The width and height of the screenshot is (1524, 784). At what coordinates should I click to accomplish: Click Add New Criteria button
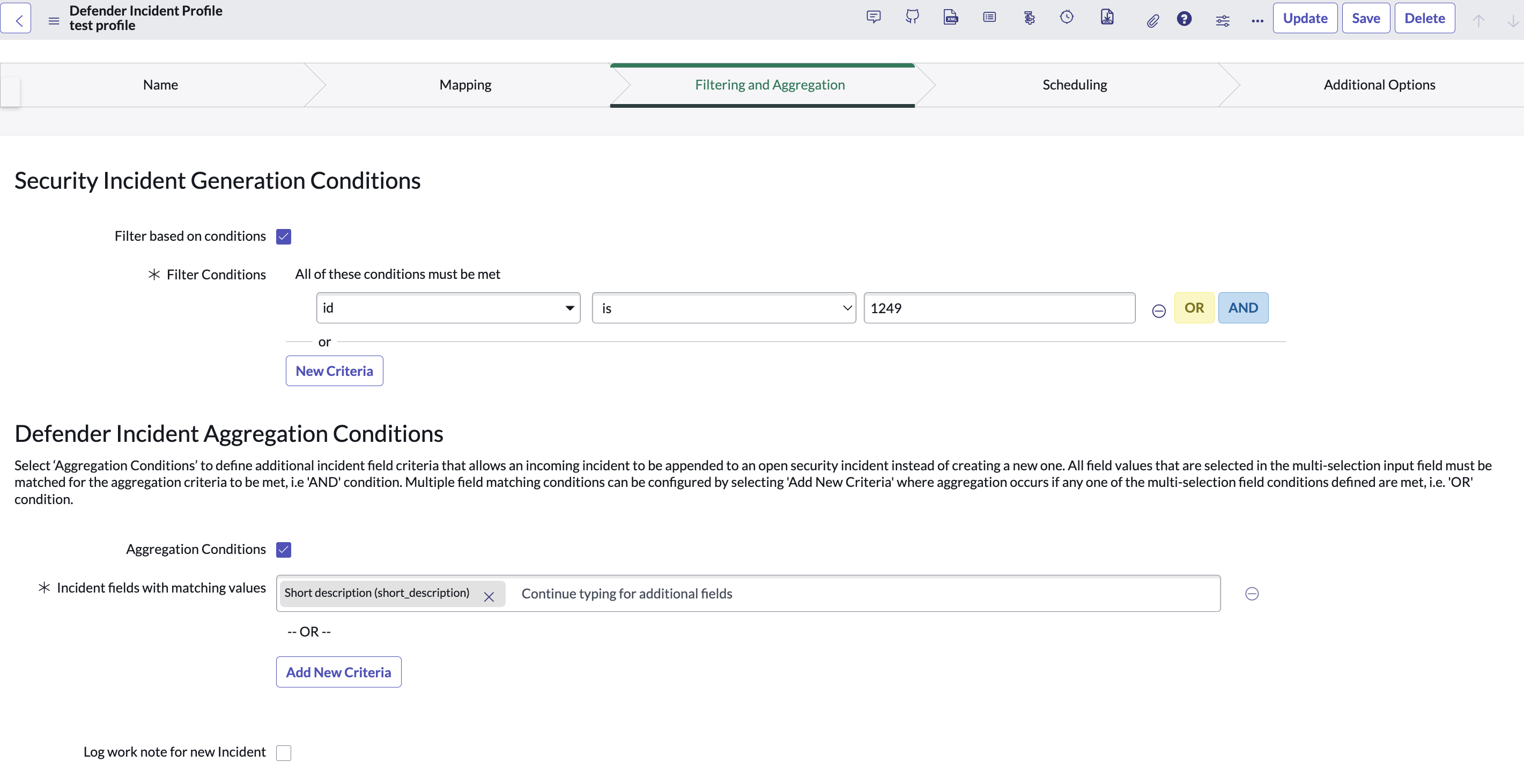point(338,672)
